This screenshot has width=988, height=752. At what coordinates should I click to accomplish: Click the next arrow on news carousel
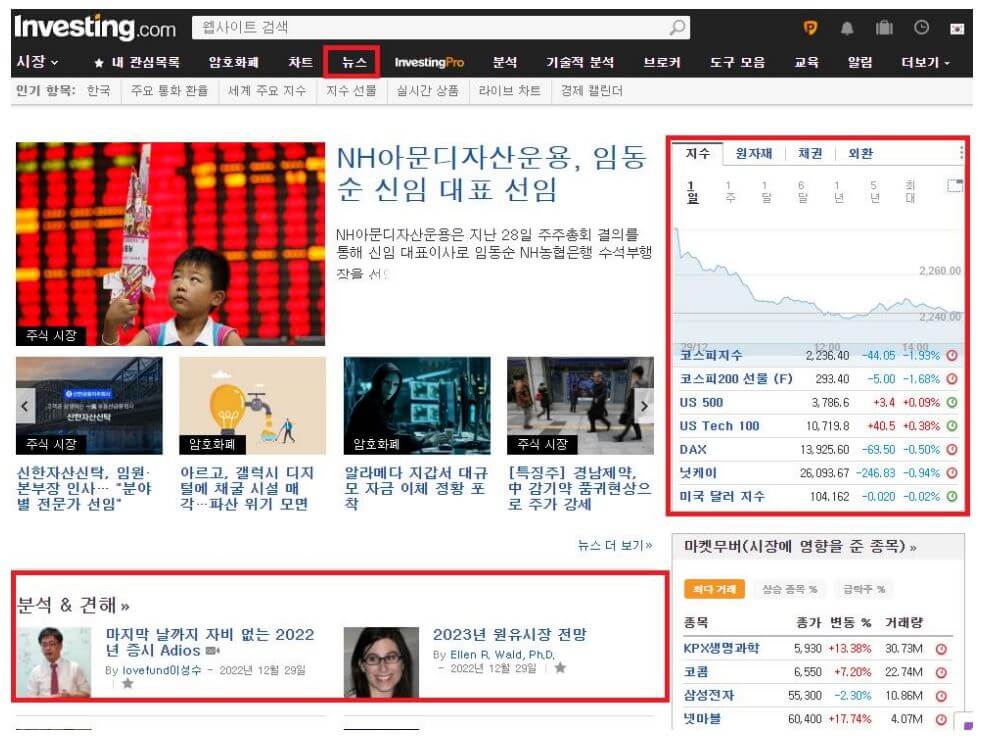(644, 406)
